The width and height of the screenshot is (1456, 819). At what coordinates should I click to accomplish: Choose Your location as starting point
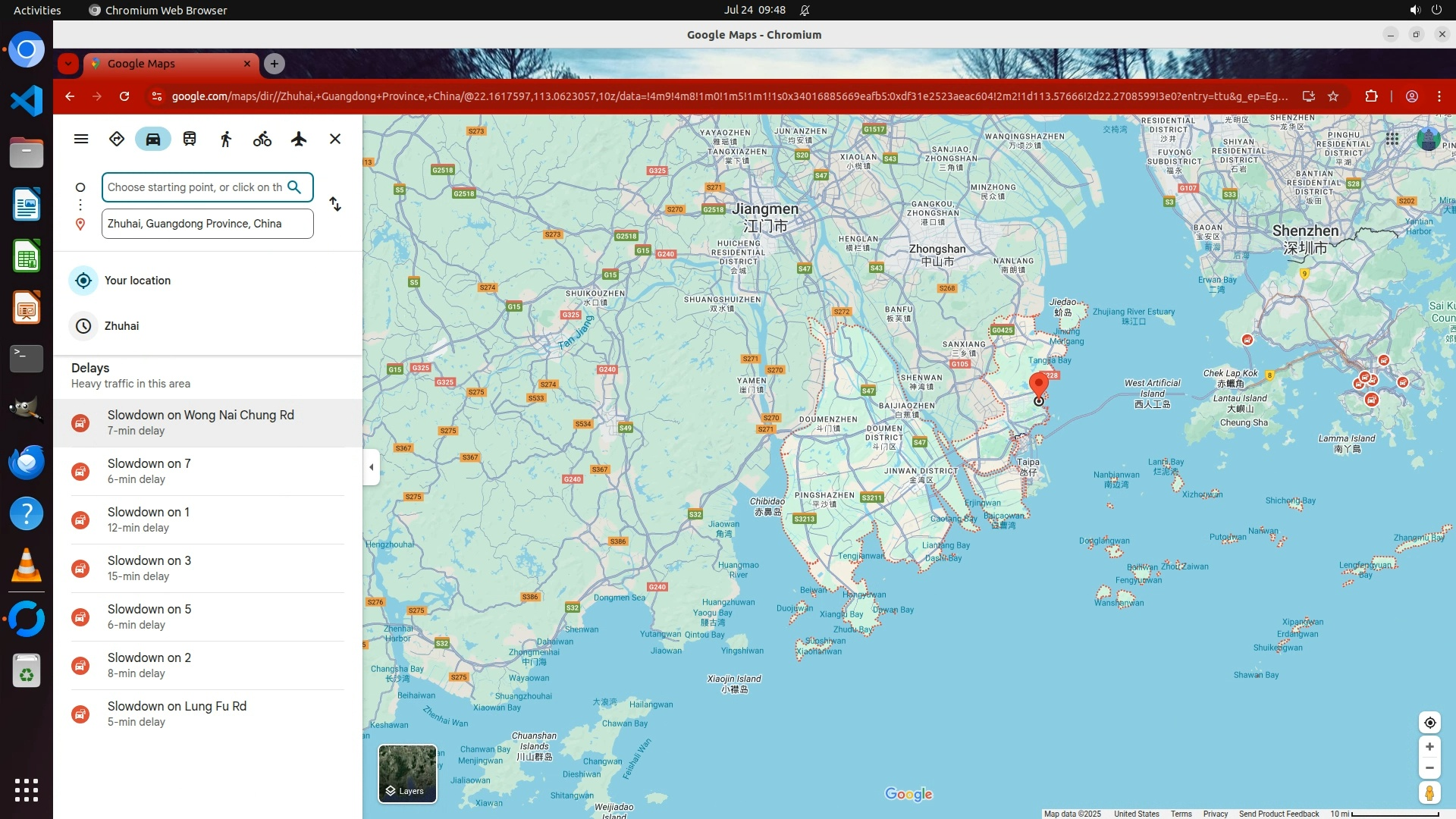point(137,281)
